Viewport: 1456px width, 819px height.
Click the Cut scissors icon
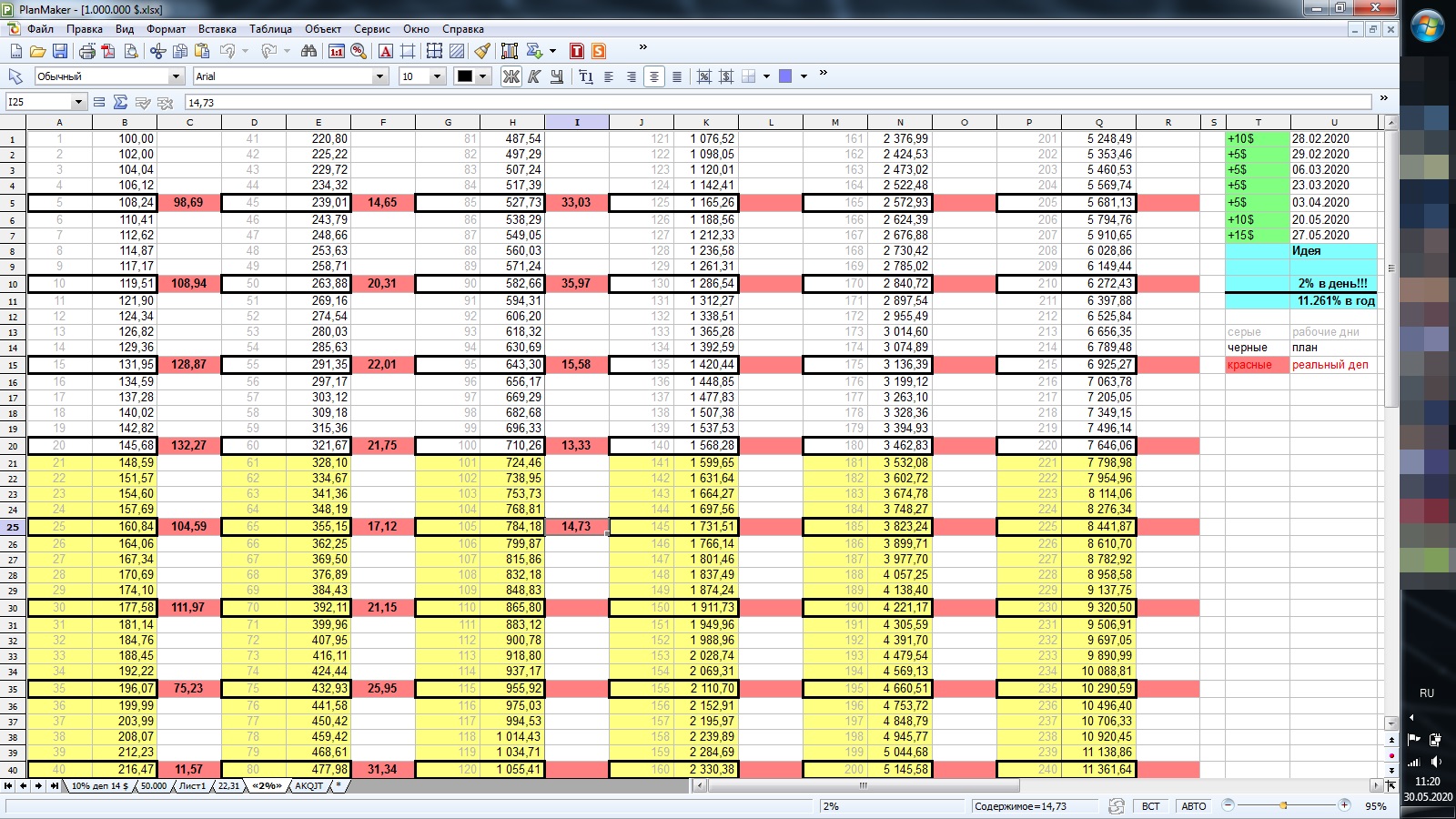(x=157, y=52)
